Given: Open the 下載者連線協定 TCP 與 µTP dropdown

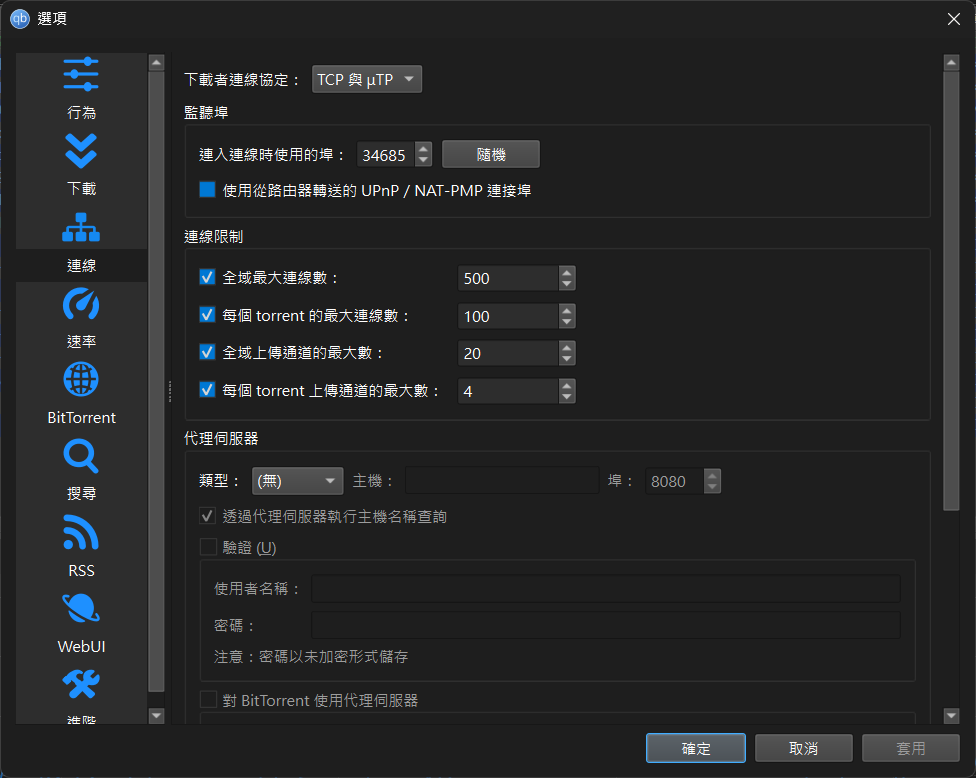Looking at the screenshot, I should (367, 79).
